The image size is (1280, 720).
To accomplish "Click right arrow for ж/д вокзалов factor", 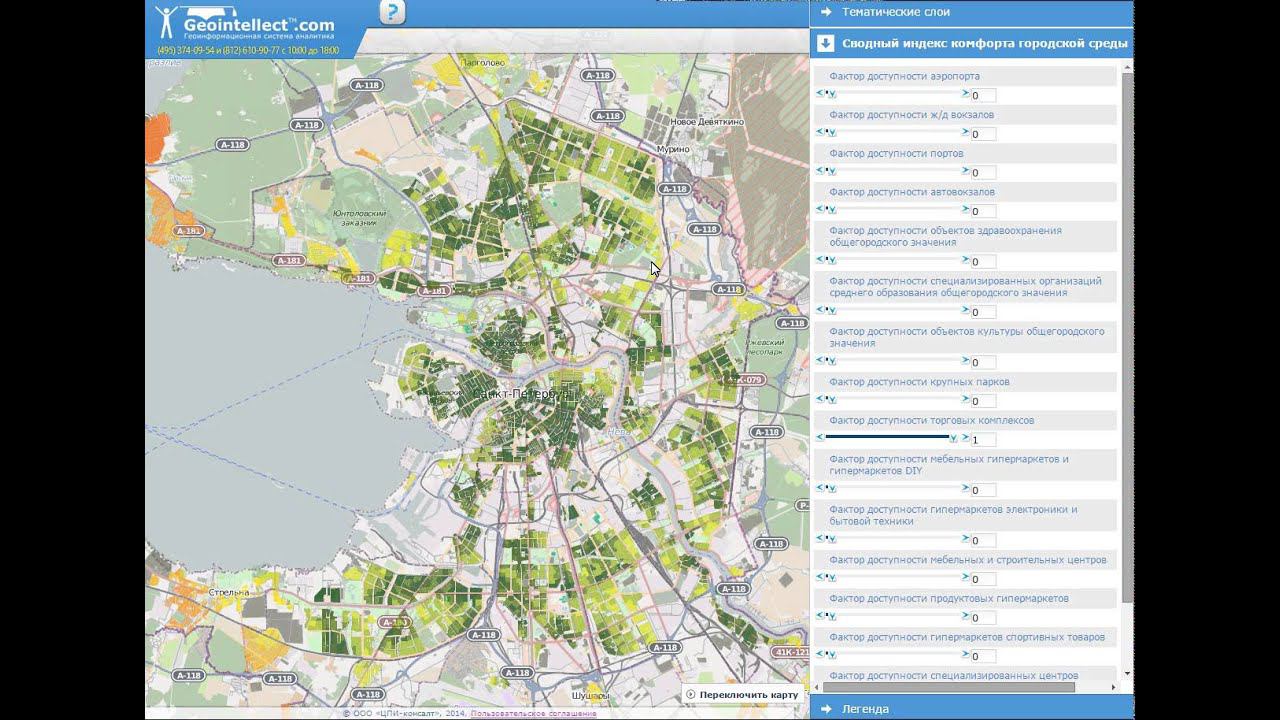I will tap(965, 132).
